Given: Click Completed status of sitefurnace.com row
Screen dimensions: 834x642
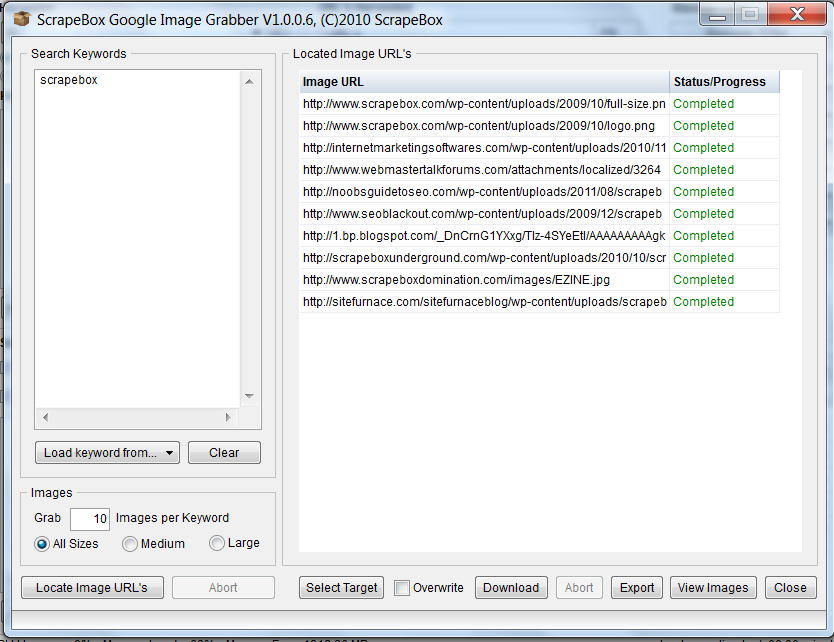Looking at the screenshot, I should (703, 302).
